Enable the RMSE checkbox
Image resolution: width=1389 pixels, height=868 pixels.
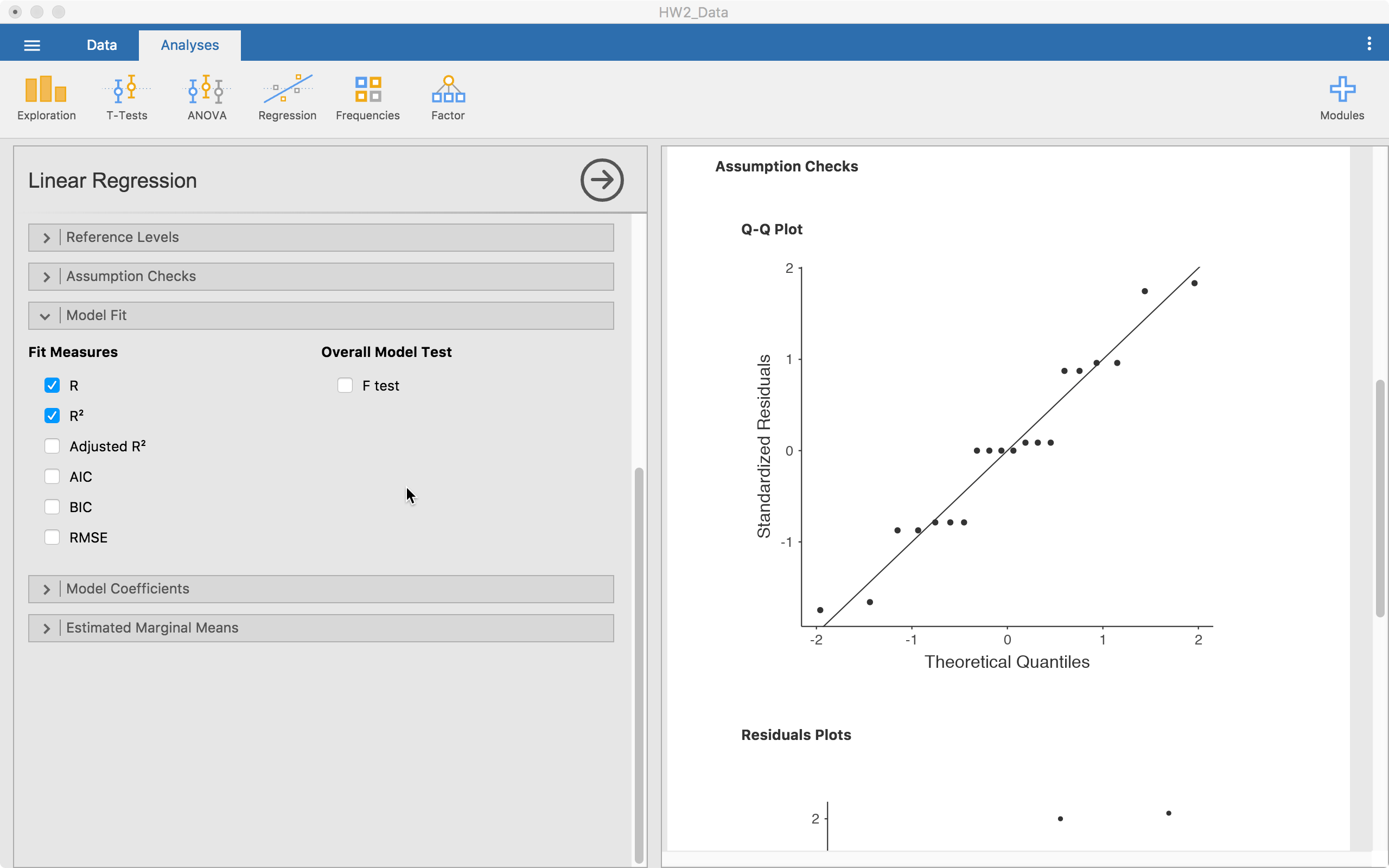click(52, 537)
